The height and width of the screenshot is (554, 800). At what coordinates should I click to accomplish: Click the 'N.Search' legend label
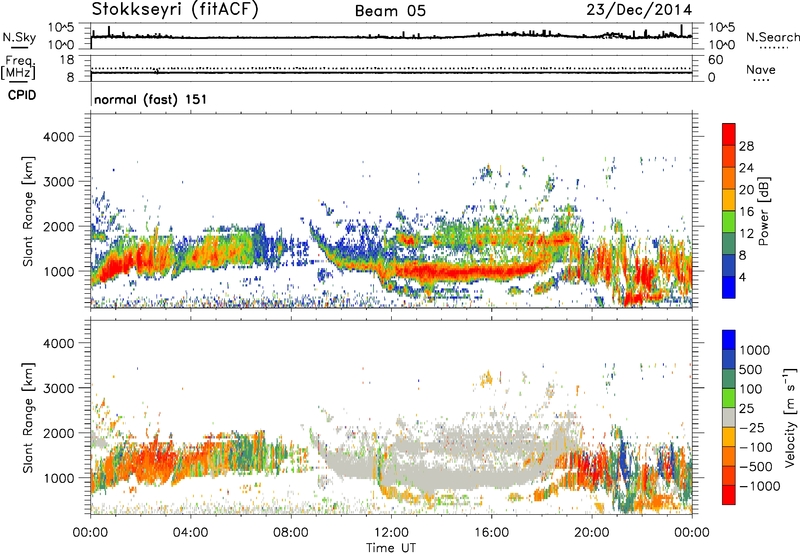tap(772, 37)
